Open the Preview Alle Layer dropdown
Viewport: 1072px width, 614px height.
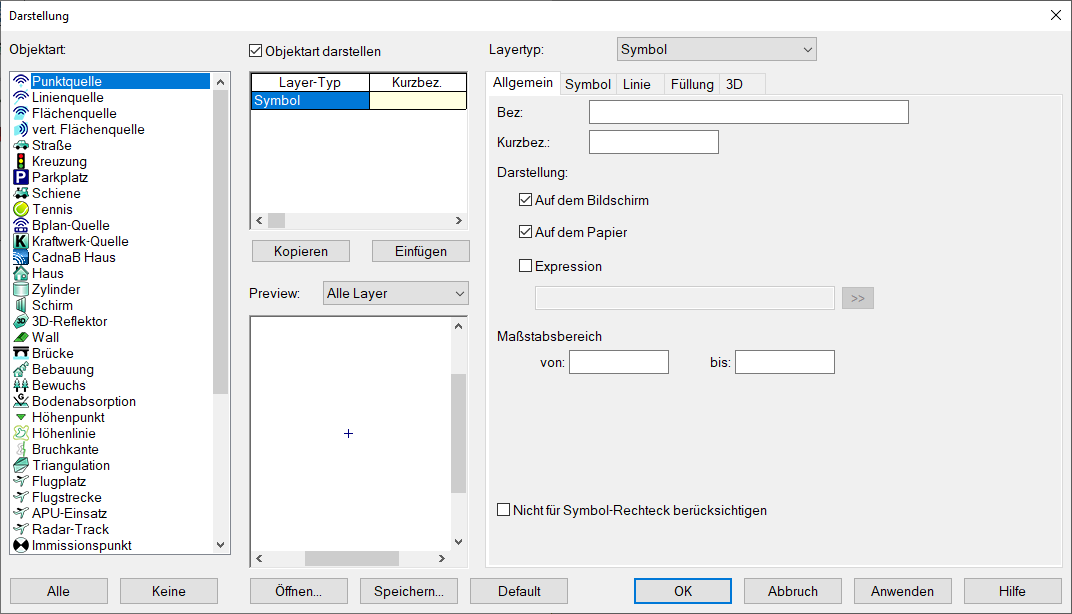point(396,293)
